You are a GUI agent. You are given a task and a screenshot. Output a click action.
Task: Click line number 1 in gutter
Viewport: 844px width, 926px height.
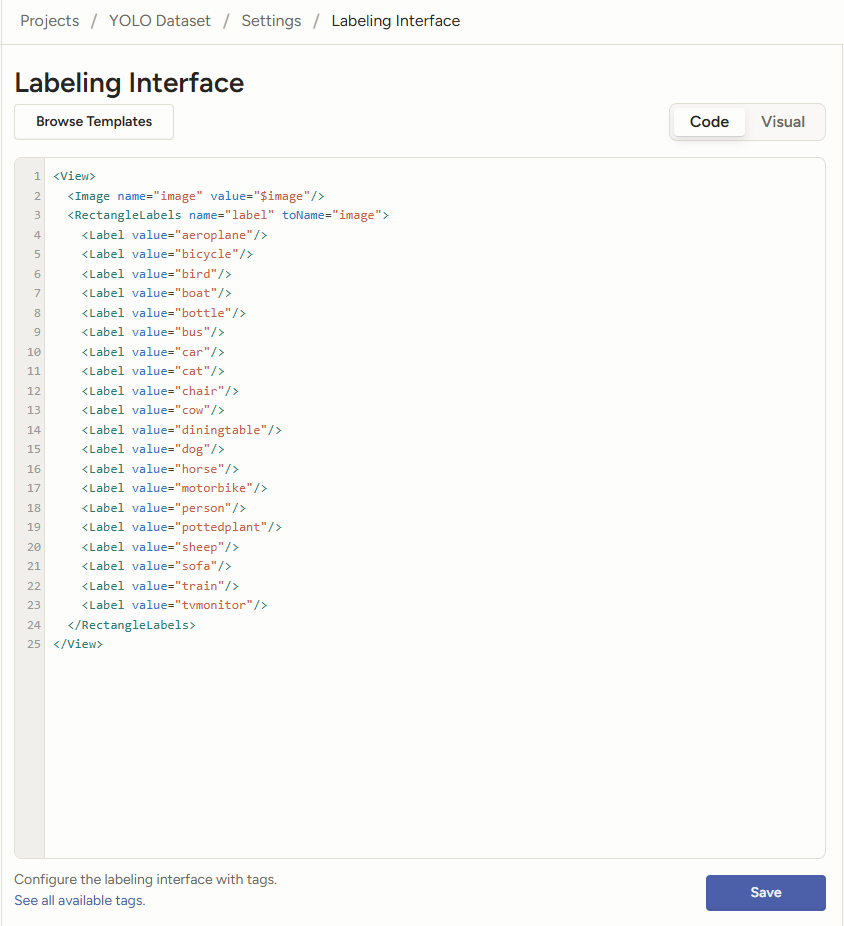click(36, 176)
